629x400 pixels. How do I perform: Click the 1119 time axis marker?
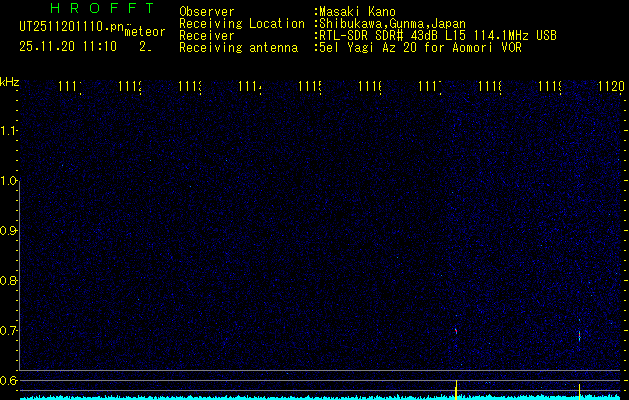550,86
